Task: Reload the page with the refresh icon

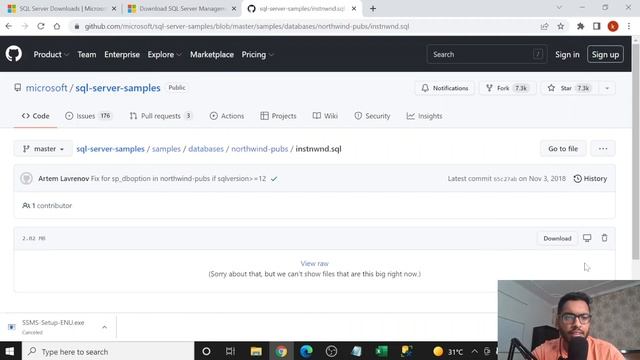Action: point(41,26)
